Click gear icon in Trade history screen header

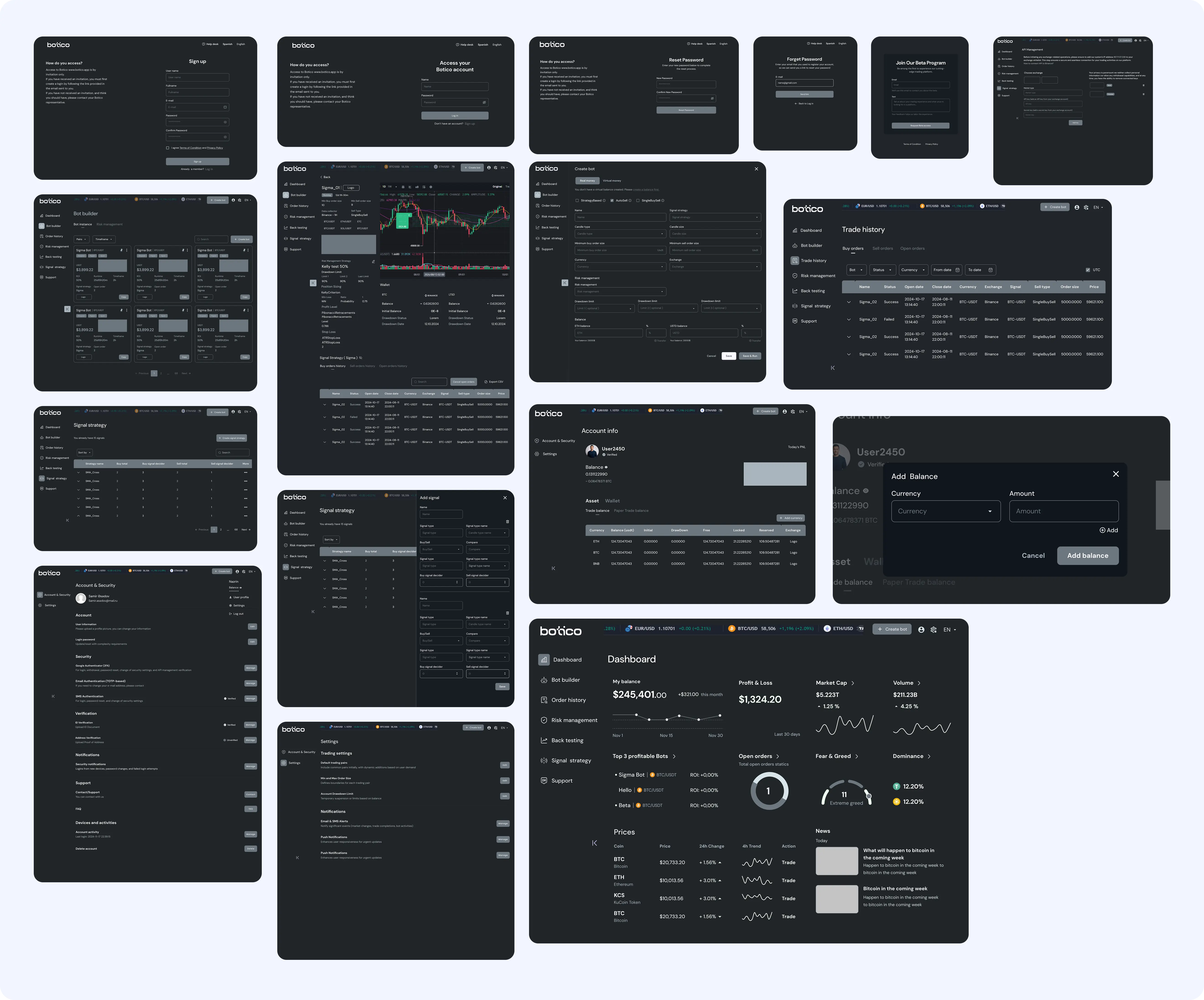tap(1086, 208)
